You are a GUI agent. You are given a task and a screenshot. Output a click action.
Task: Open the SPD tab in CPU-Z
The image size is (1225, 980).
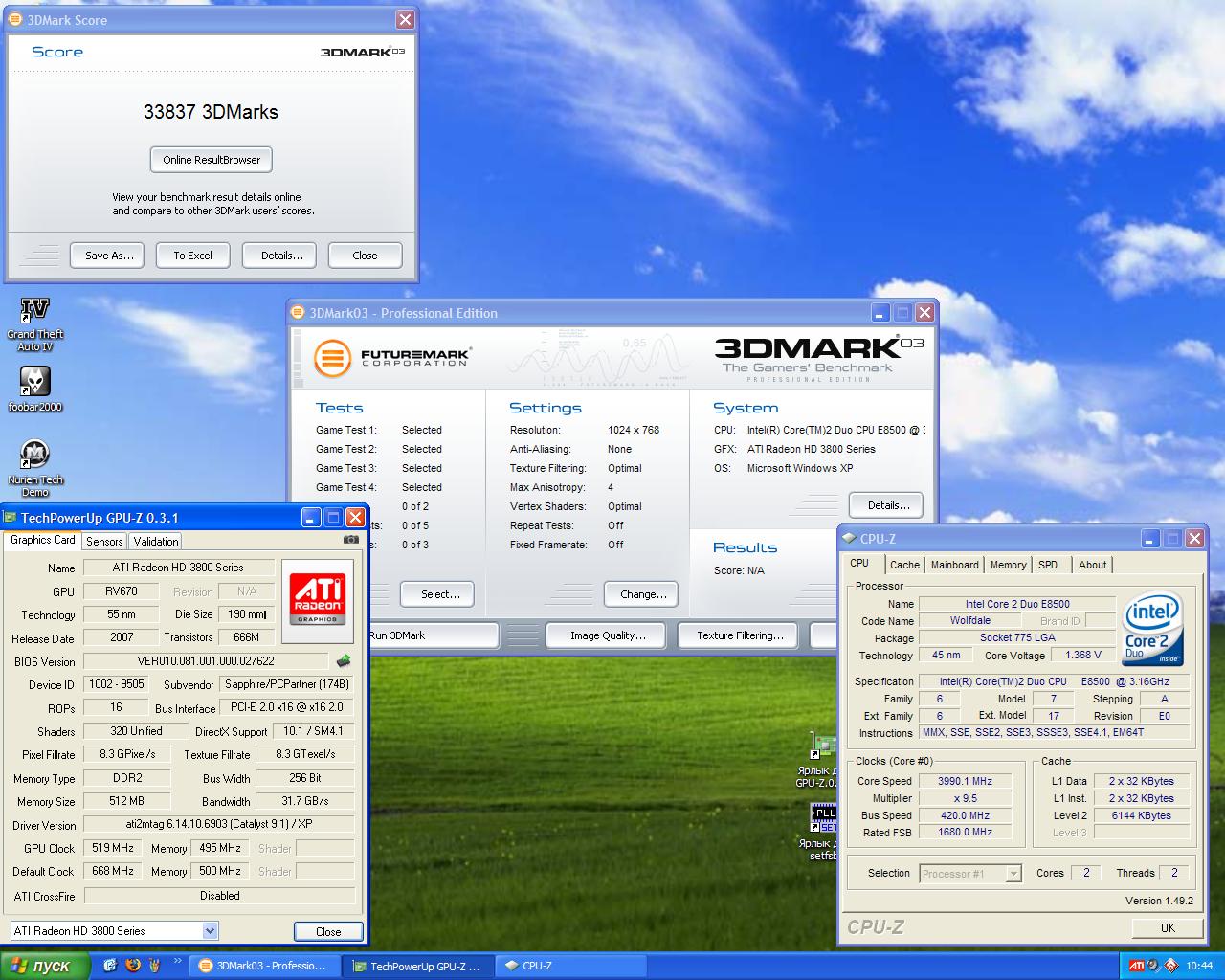(1048, 565)
